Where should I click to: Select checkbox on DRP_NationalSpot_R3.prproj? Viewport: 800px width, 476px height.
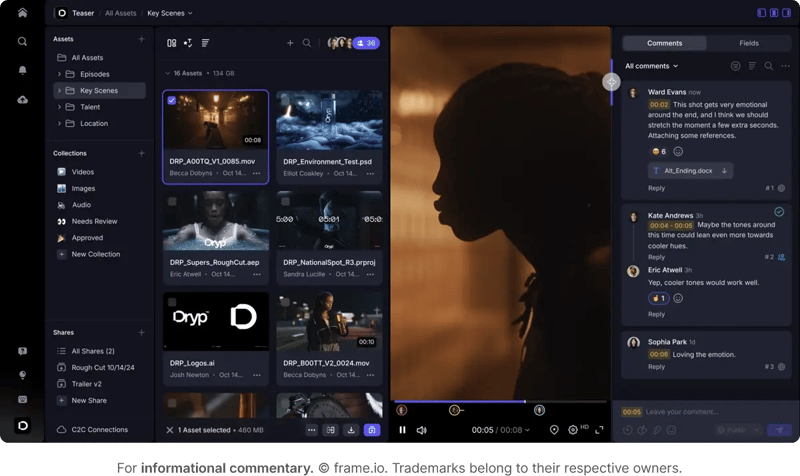pos(286,202)
